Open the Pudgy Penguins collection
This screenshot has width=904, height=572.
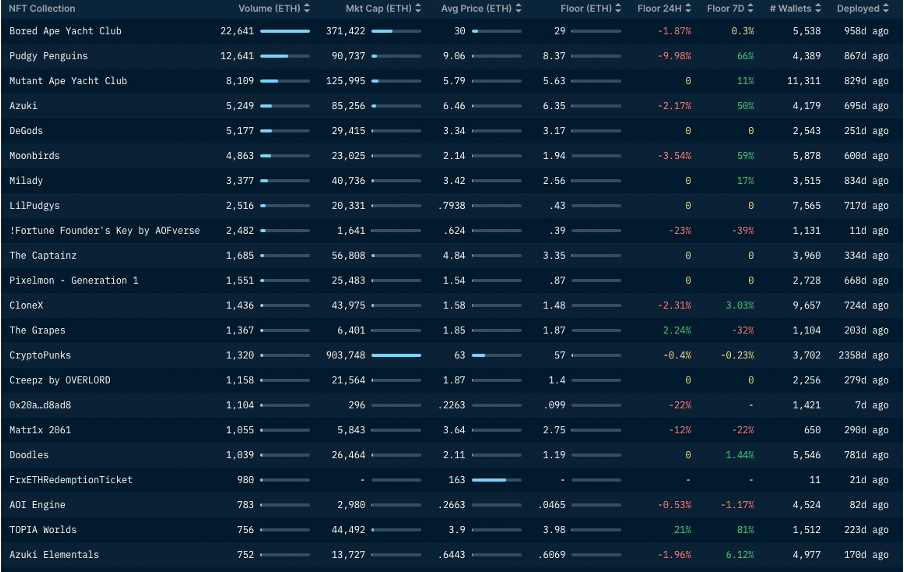[48, 56]
